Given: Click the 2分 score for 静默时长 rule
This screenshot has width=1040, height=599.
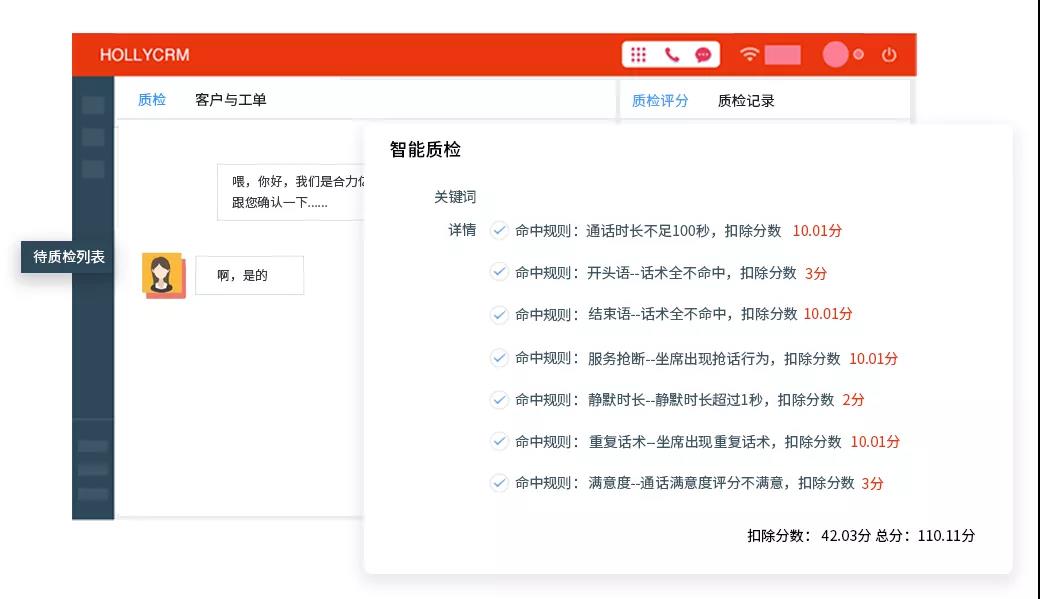Looking at the screenshot, I should (x=853, y=400).
